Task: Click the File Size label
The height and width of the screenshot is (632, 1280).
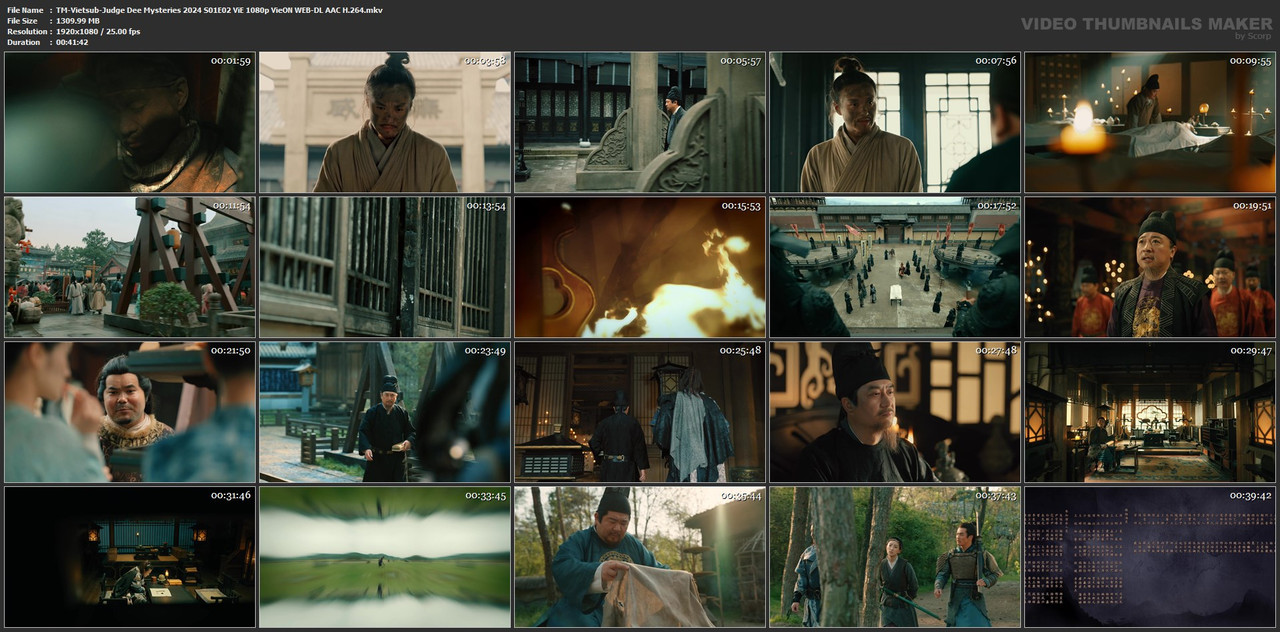Action: pyautogui.click(x=22, y=21)
